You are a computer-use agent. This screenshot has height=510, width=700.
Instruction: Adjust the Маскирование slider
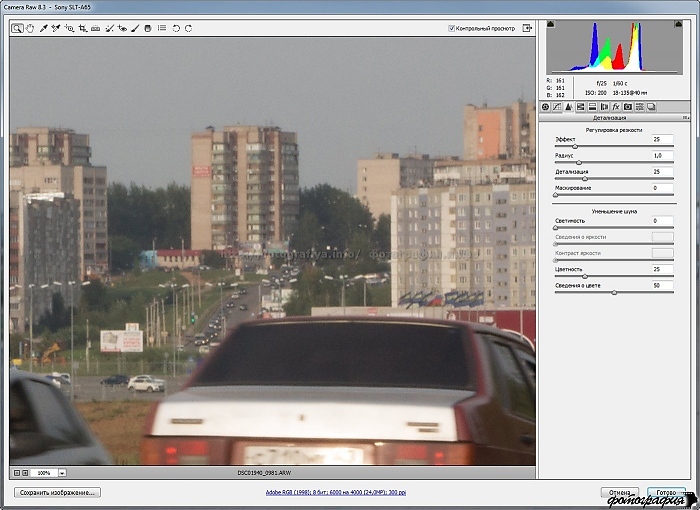(x=555, y=195)
